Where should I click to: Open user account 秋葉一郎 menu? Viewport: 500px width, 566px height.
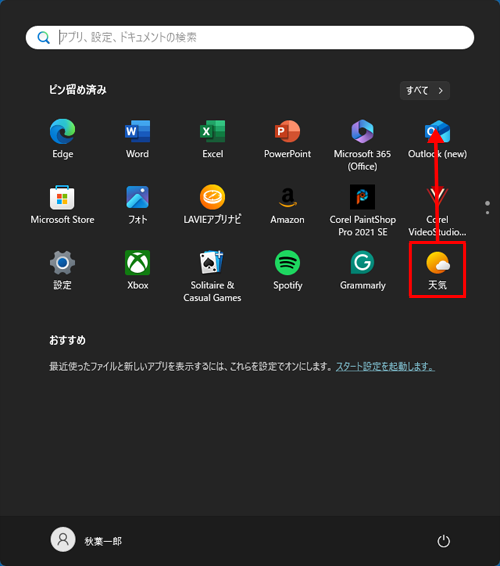pos(86,540)
